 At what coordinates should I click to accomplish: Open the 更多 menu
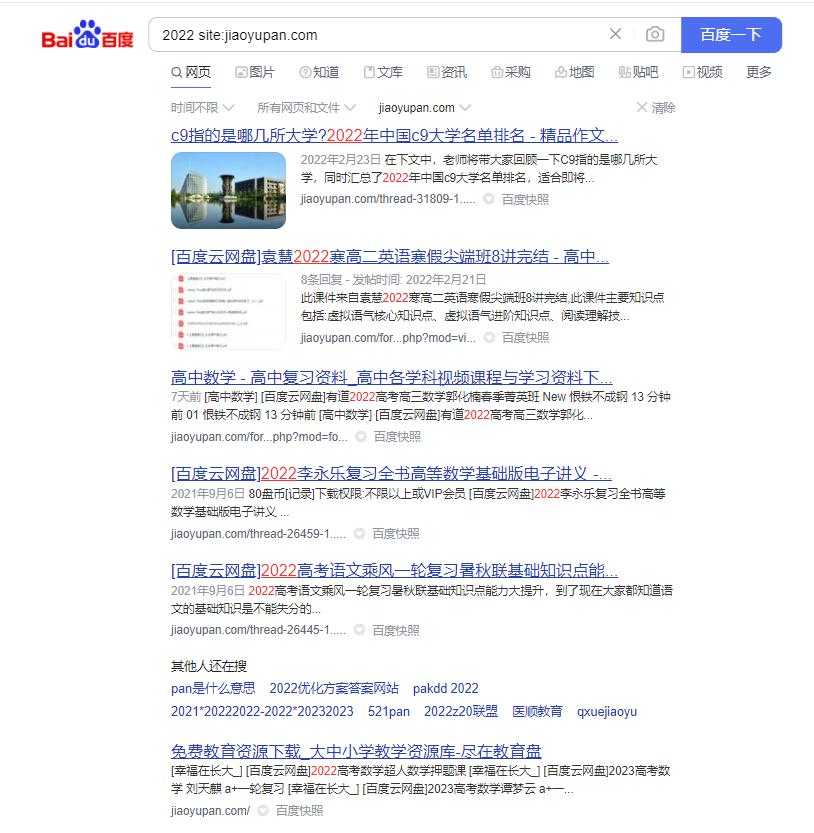click(759, 72)
